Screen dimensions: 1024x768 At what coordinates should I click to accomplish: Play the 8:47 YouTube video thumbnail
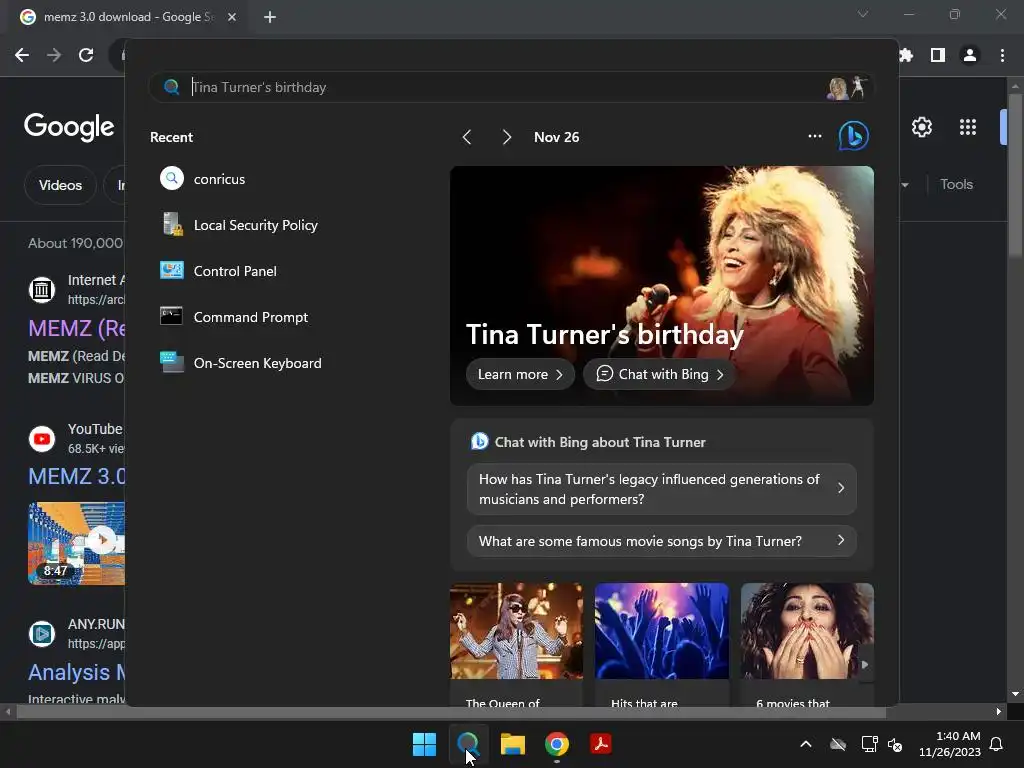pos(76,543)
